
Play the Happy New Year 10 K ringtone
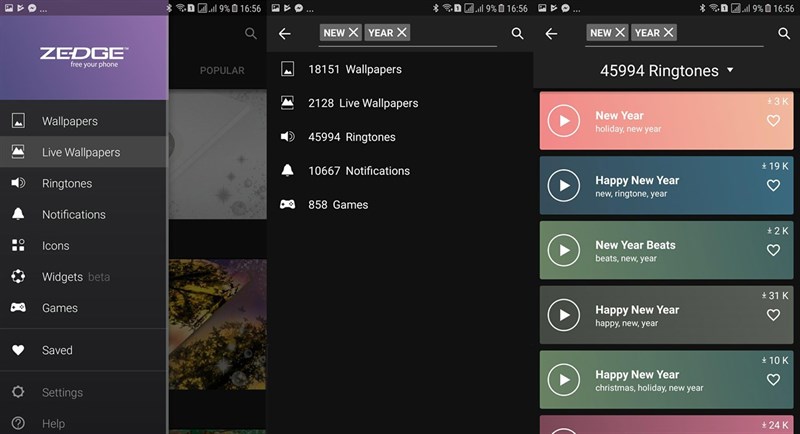pyautogui.click(x=564, y=379)
